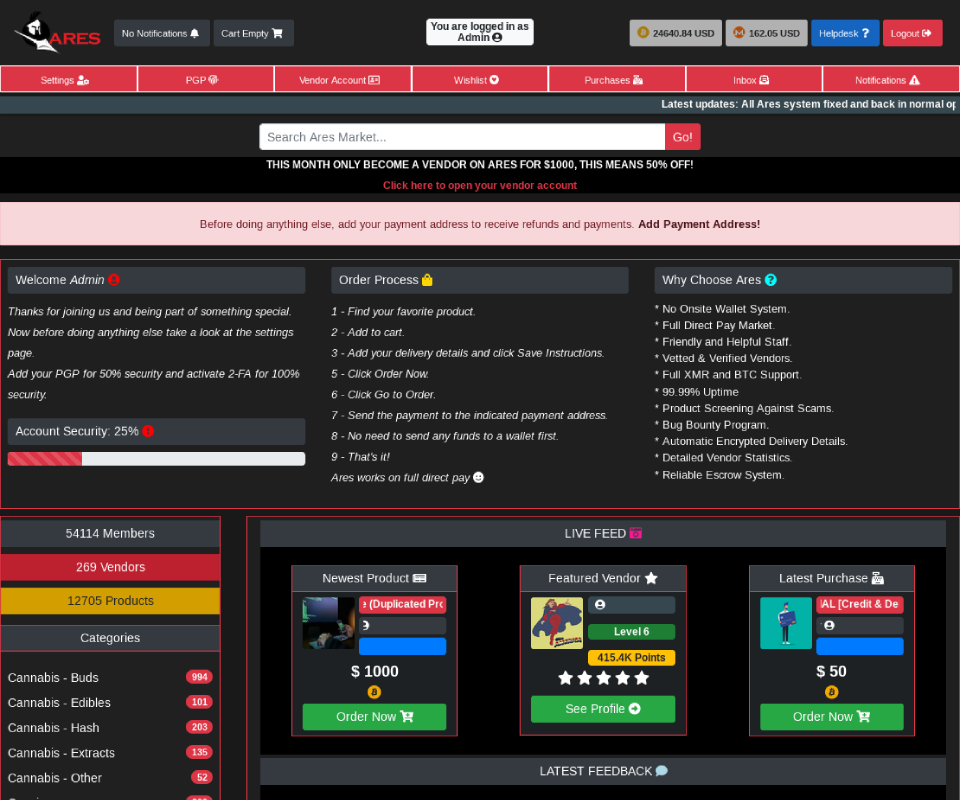Switch to the Inbox tab
This screenshot has width=960, height=800.
pos(753,78)
